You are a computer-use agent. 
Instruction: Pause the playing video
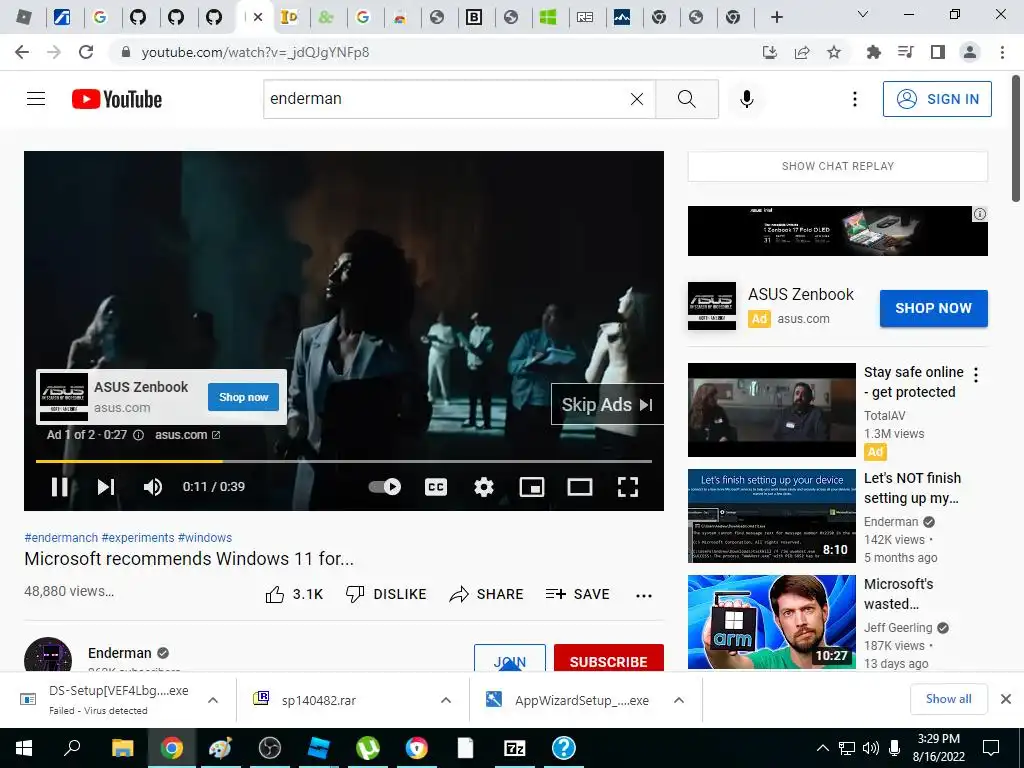59,487
